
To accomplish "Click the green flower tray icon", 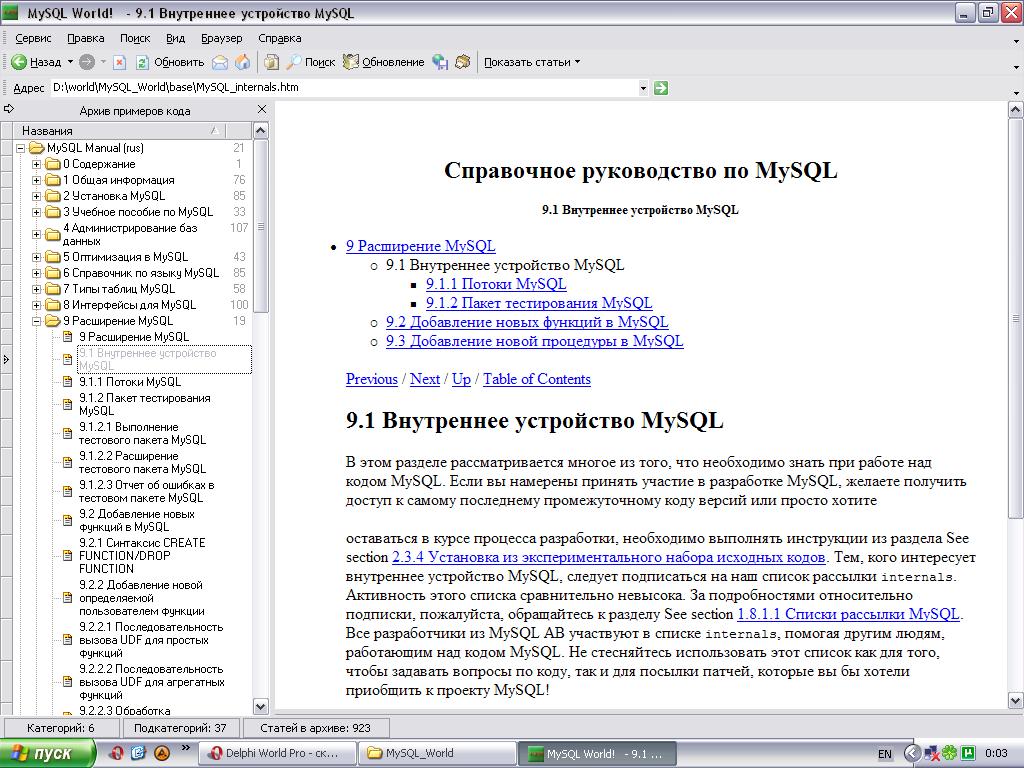I will [x=950, y=753].
